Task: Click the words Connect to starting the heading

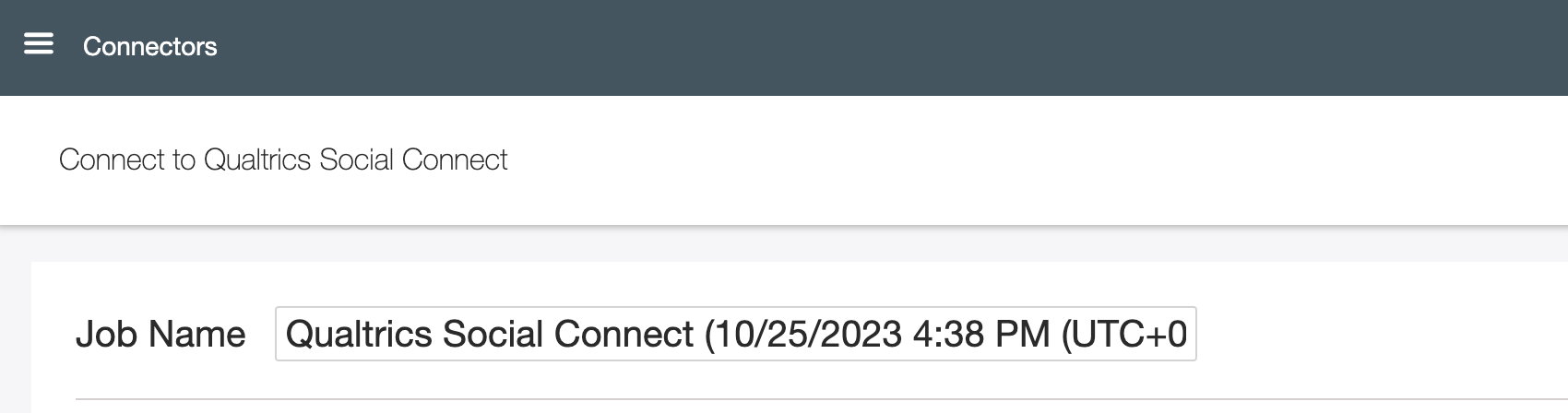Action: (126, 159)
